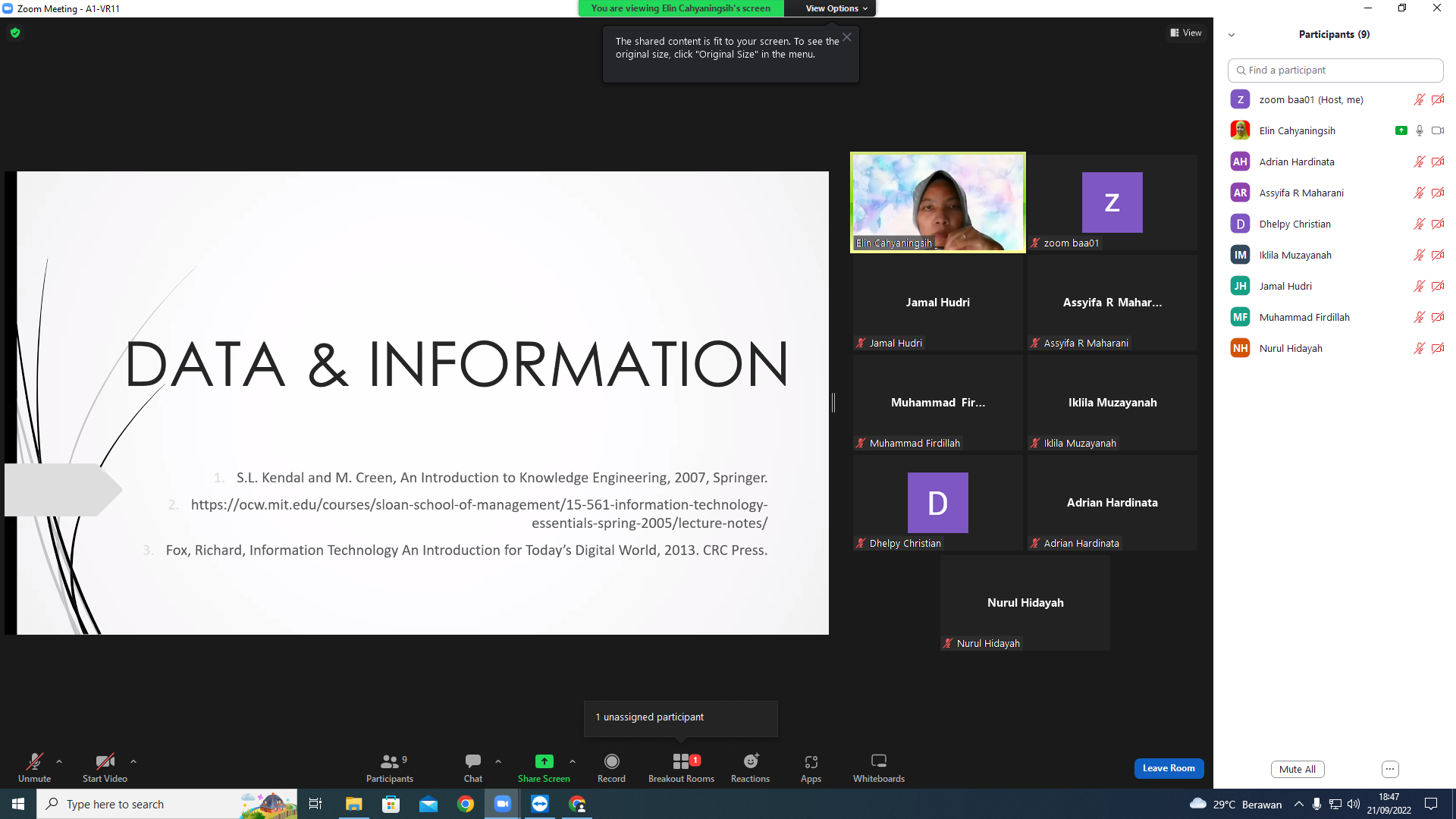Open Task View on the taskbar
Image resolution: width=1456 pixels, height=819 pixels.
click(315, 804)
